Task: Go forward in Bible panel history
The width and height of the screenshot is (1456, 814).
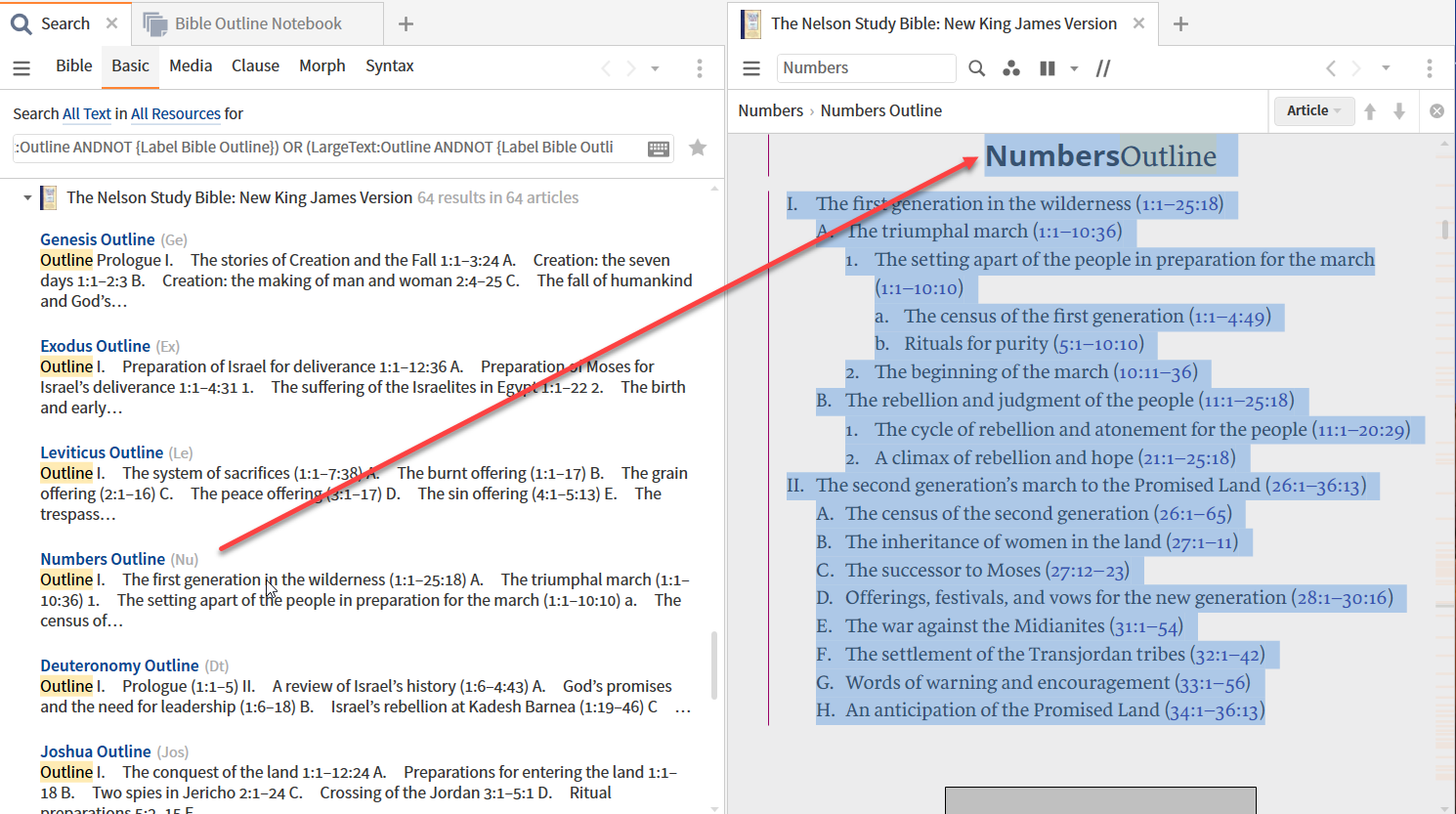Action: tap(1356, 67)
